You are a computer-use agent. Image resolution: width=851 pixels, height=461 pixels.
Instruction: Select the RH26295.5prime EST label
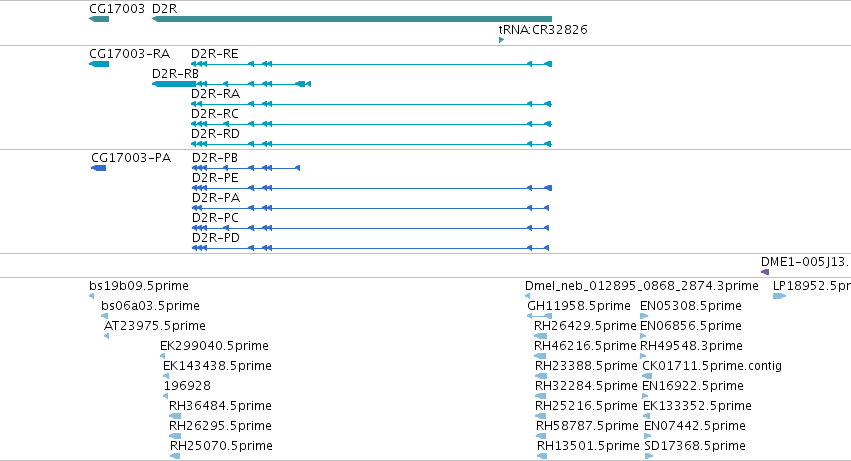220,426
